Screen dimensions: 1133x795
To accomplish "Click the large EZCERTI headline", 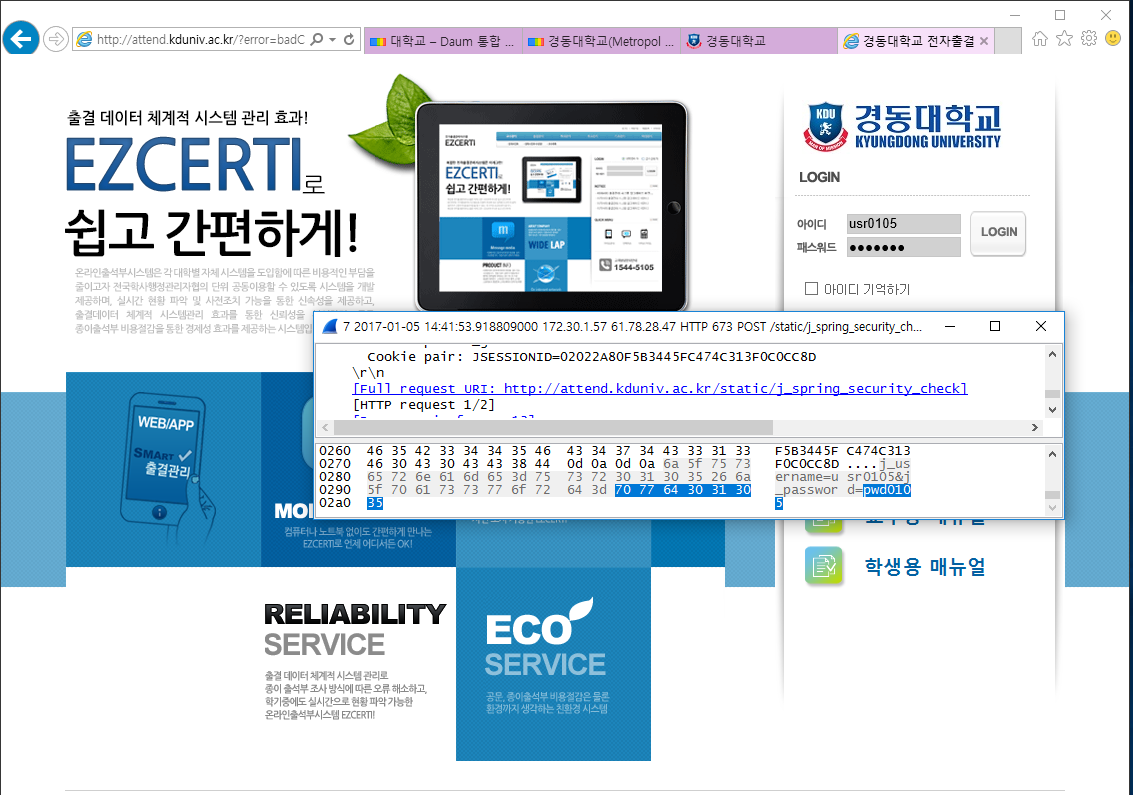I will click(x=184, y=164).
